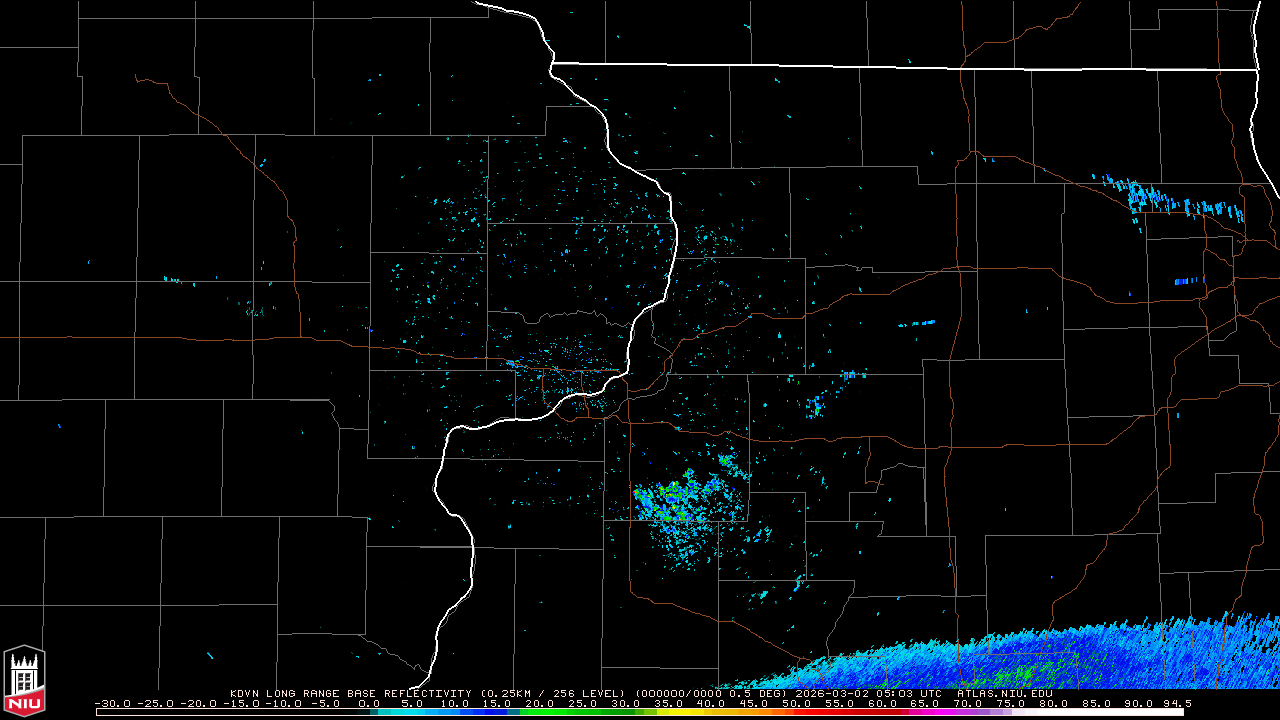The height and width of the screenshot is (720, 1280).
Task: Click the 20.0 value on the dBZ scale
Action: click(x=541, y=704)
